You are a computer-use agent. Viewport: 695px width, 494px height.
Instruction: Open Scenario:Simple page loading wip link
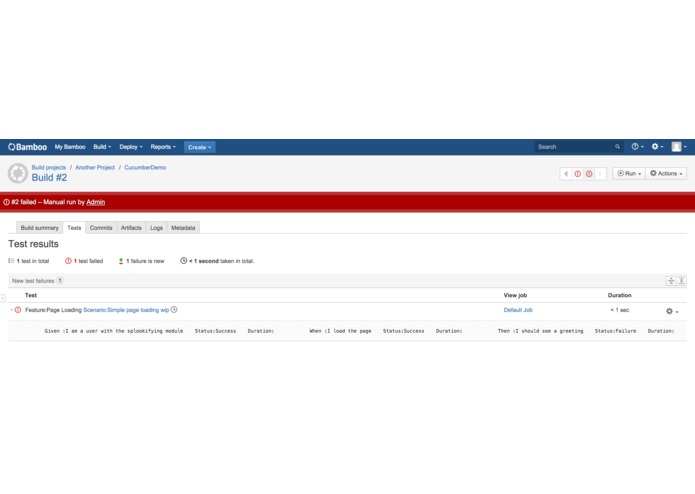[x=126, y=310]
